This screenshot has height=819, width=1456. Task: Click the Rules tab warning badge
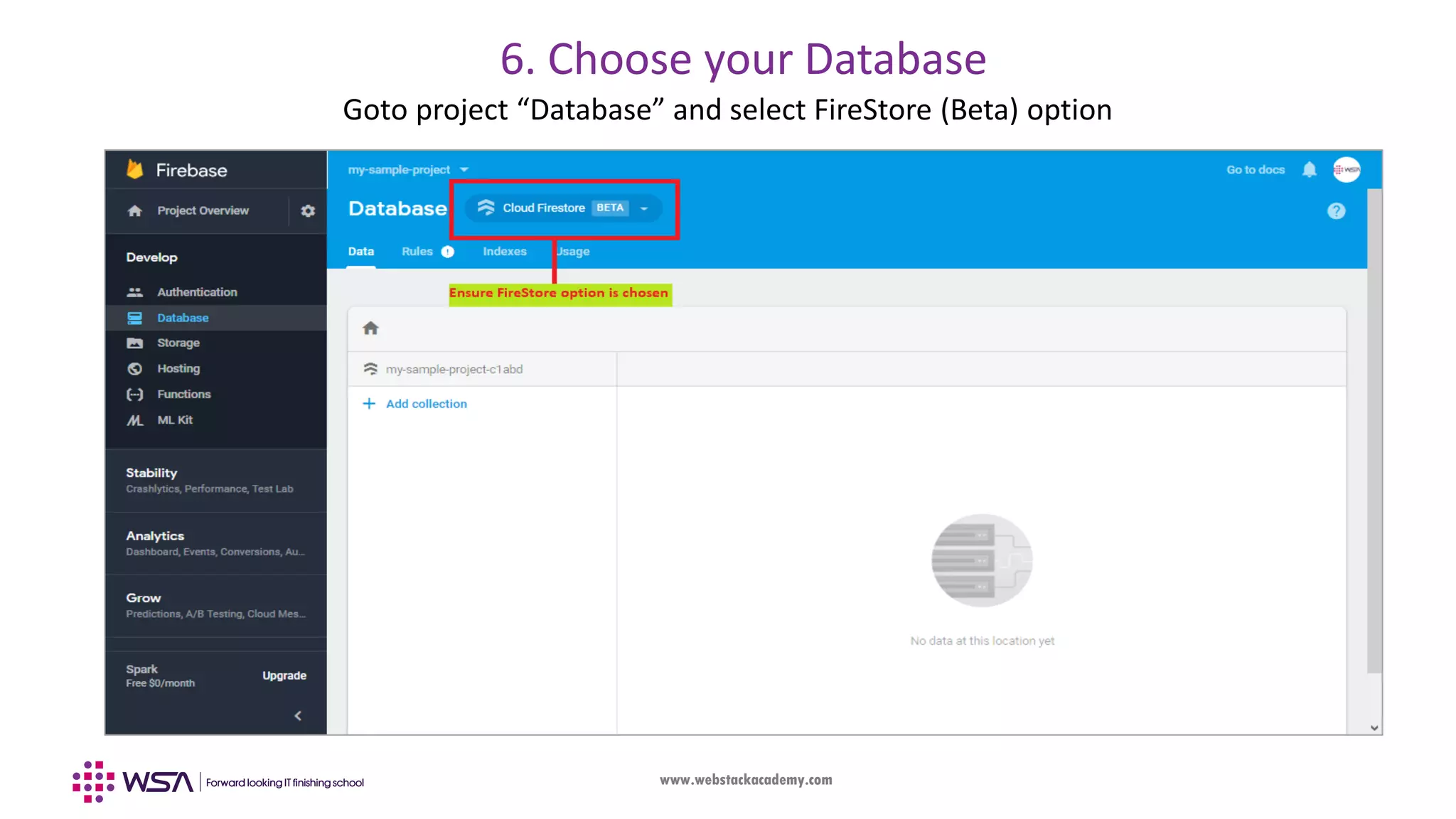click(447, 252)
